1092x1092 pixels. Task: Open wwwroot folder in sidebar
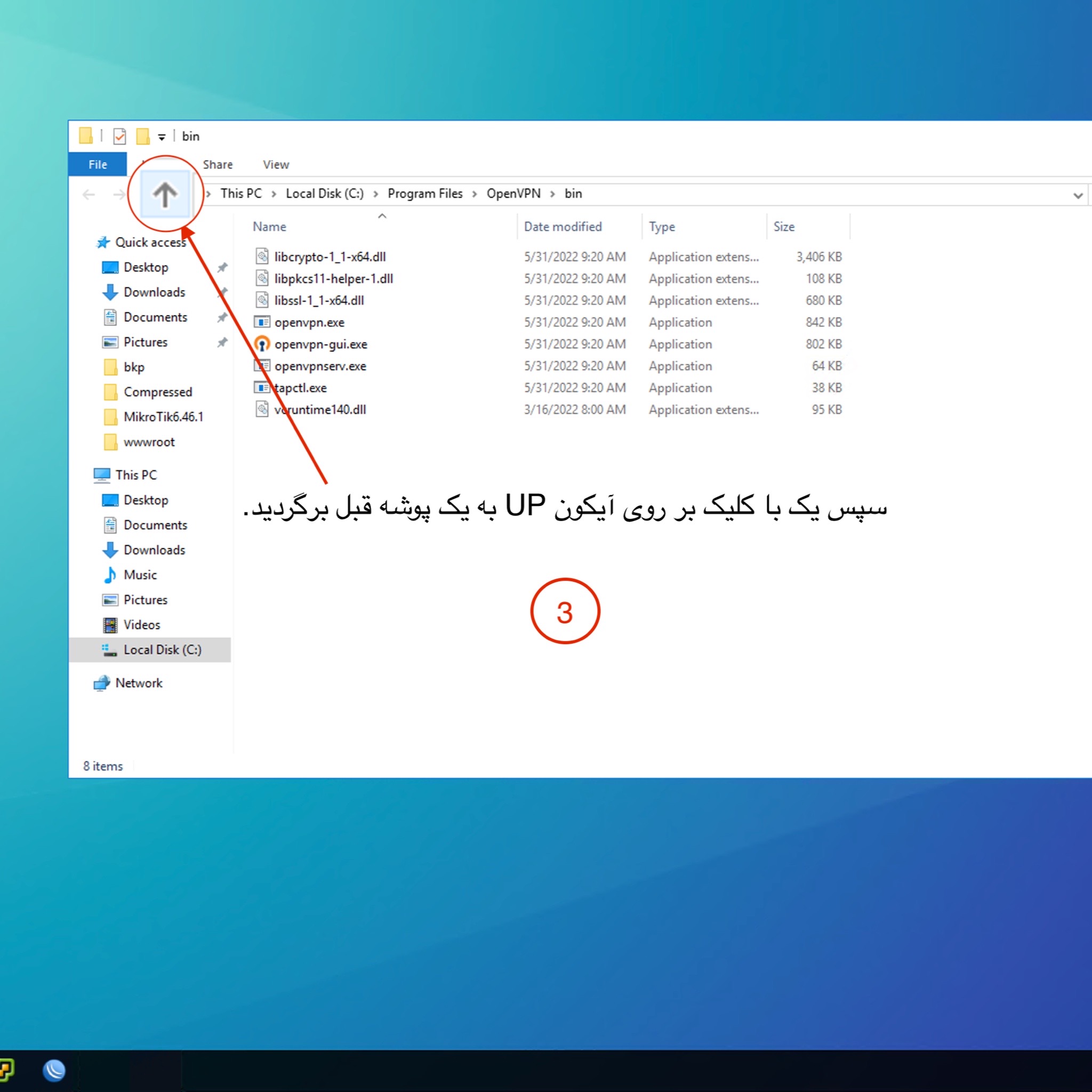pyautogui.click(x=149, y=441)
